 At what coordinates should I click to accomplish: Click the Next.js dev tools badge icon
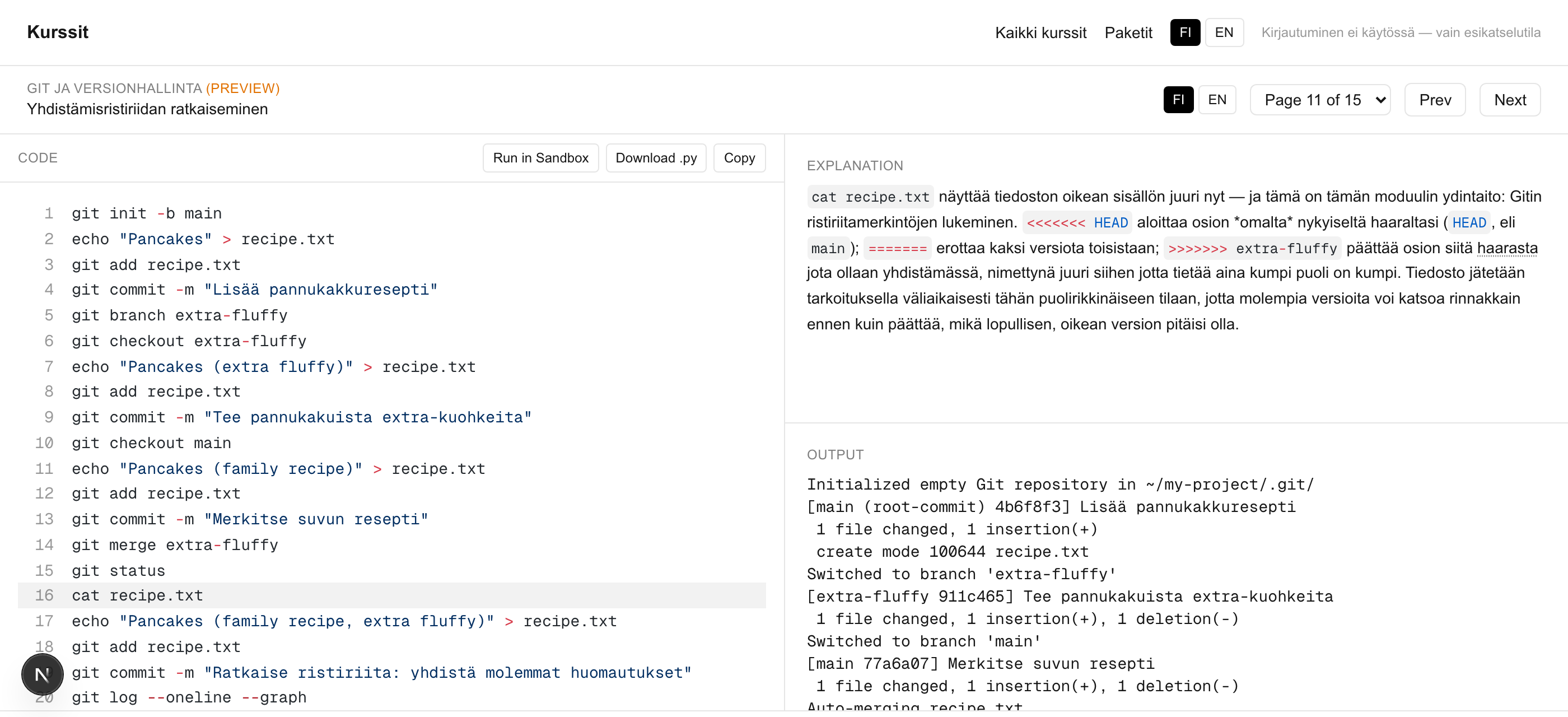pos(42,674)
